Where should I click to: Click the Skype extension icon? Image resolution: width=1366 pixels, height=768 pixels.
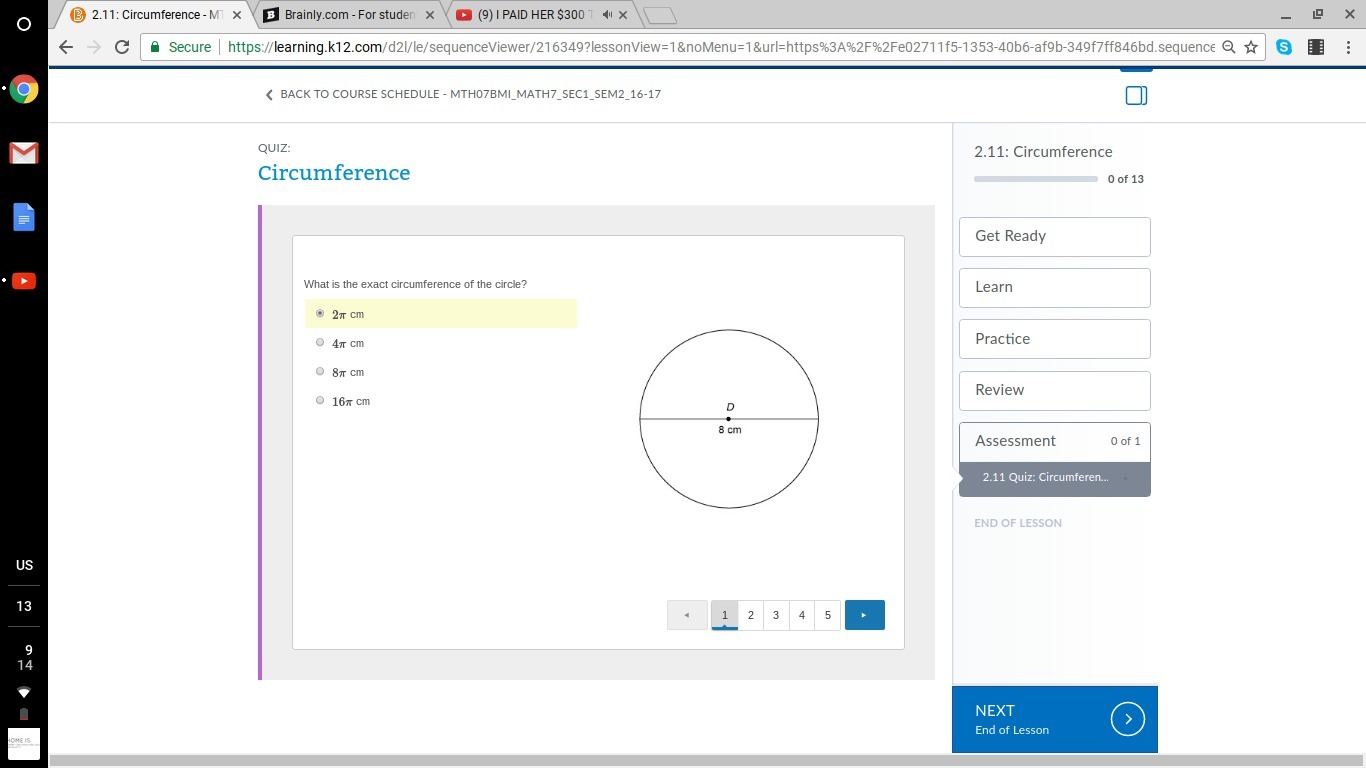tap(1284, 47)
